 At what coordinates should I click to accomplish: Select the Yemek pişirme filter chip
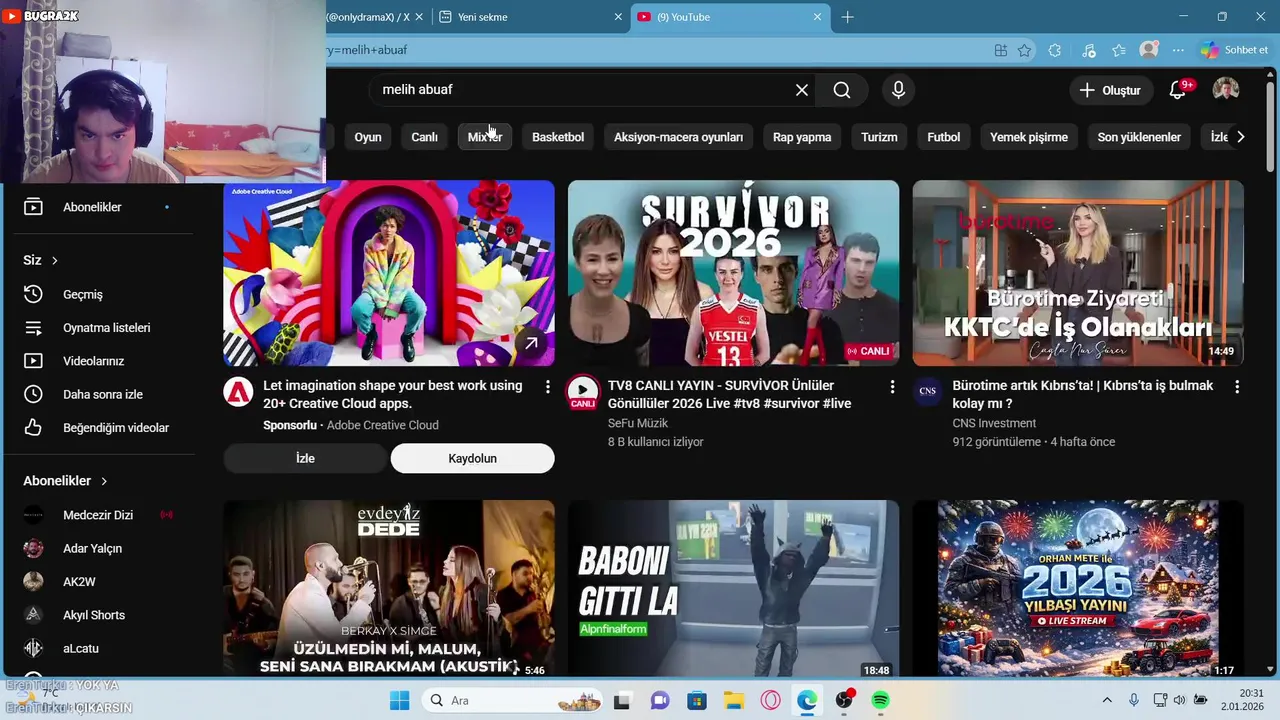pyautogui.click(x=1029, y=137)
